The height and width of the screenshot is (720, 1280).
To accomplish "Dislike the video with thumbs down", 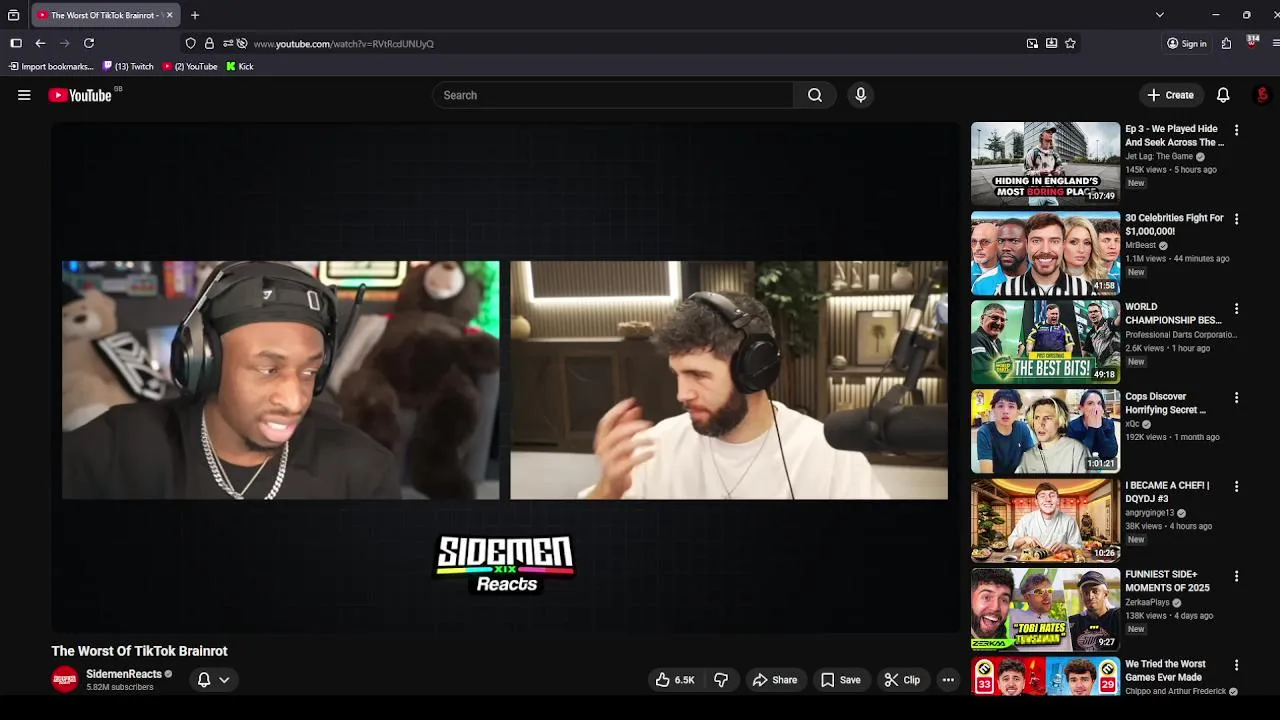I will coord(721,680).
